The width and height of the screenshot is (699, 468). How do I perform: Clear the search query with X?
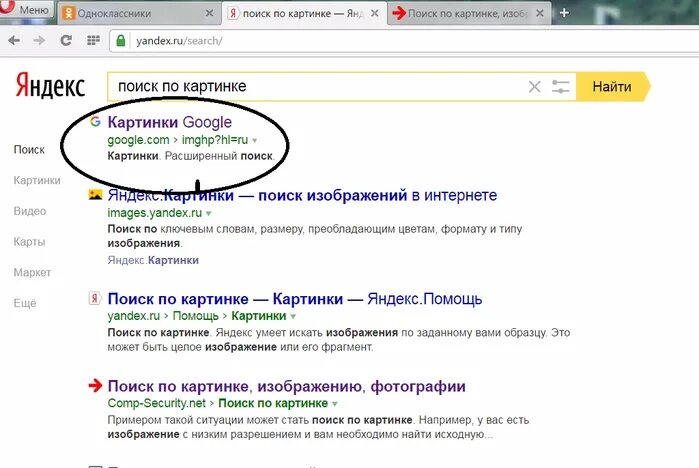pos(535,86)
